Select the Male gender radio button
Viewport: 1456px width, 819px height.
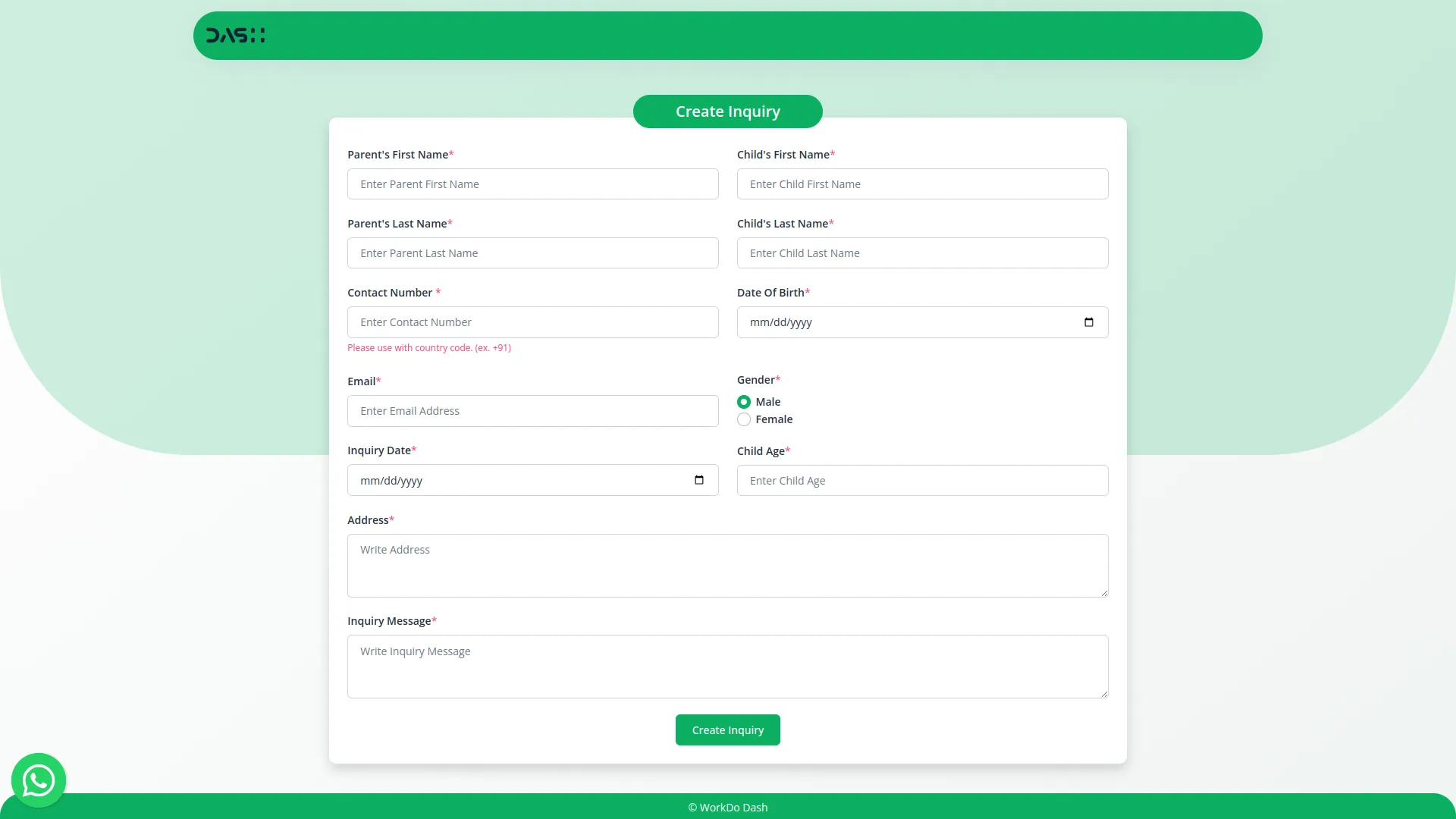[744, 402]
